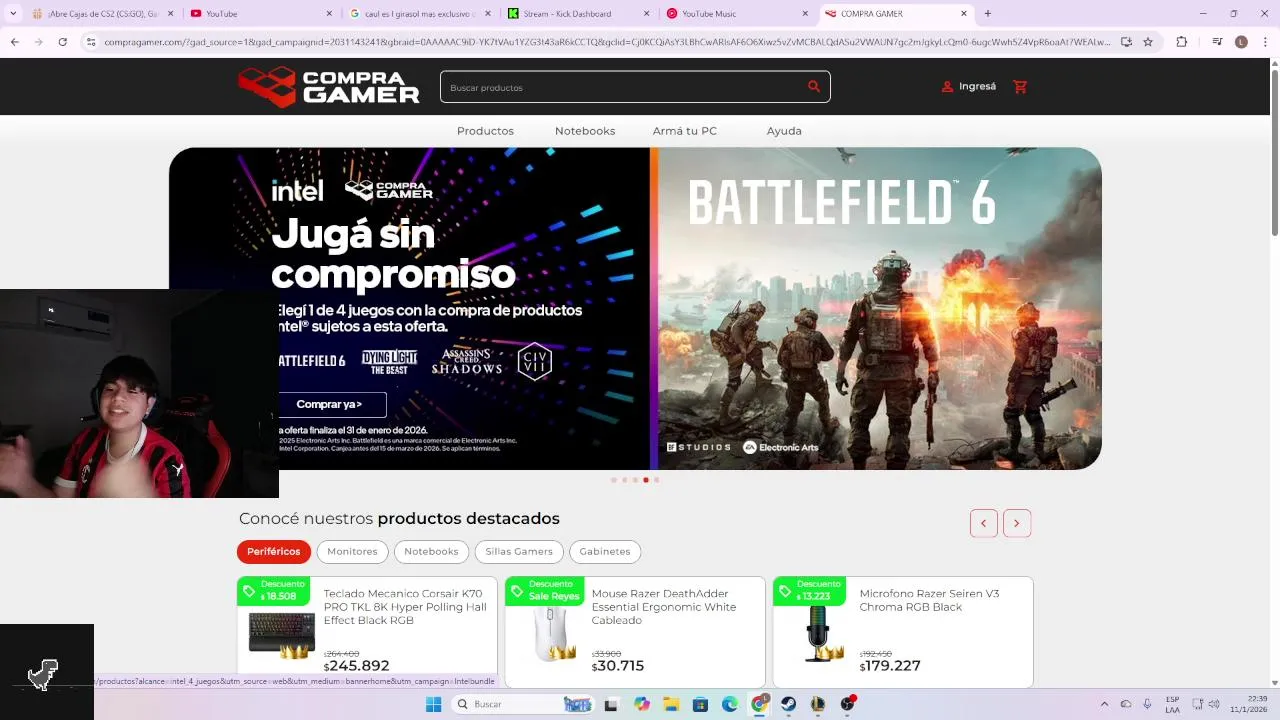Open the Chrome three-dot menu
The image size is (1280, 720).
coord(1265,42)
